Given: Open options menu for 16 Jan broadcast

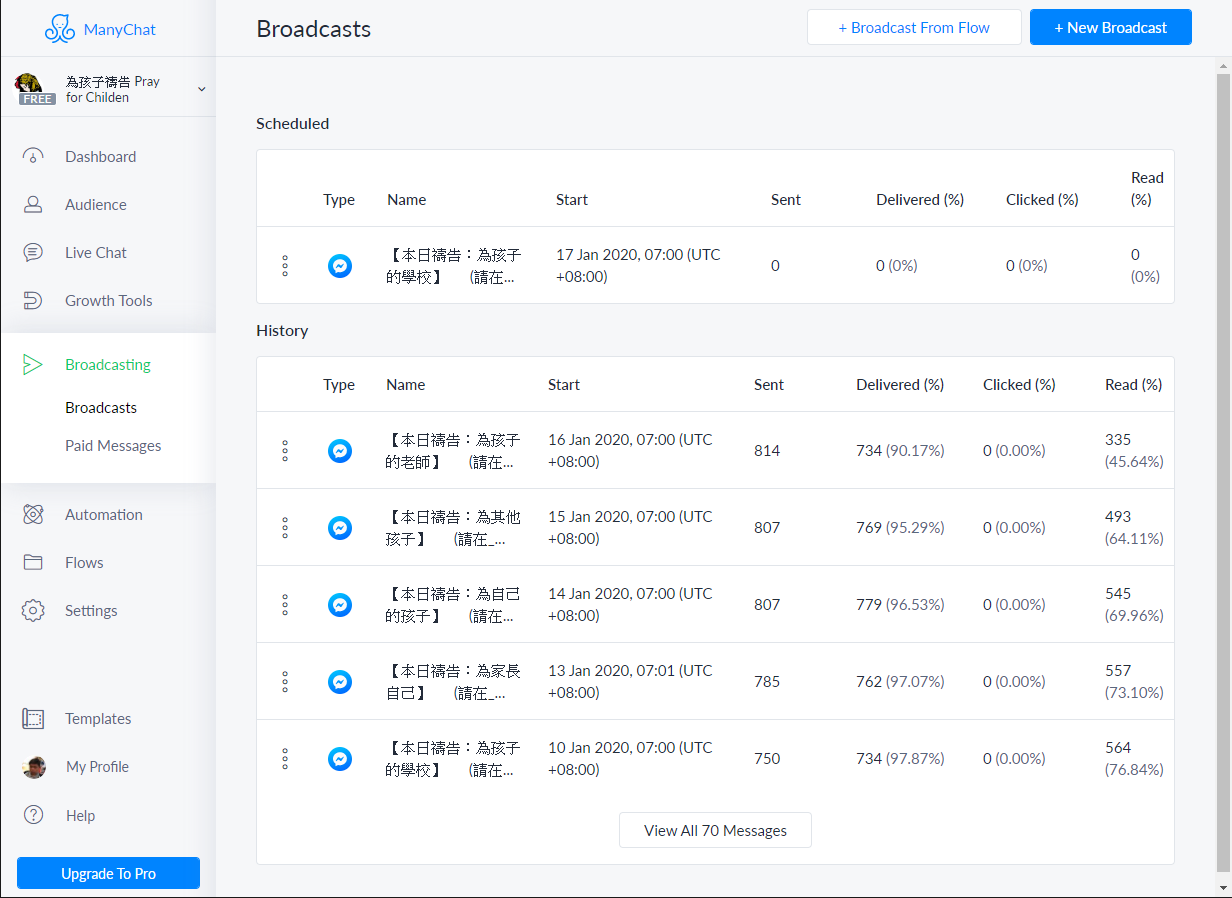Looking at the screenshot, I should tap(285, 451).
